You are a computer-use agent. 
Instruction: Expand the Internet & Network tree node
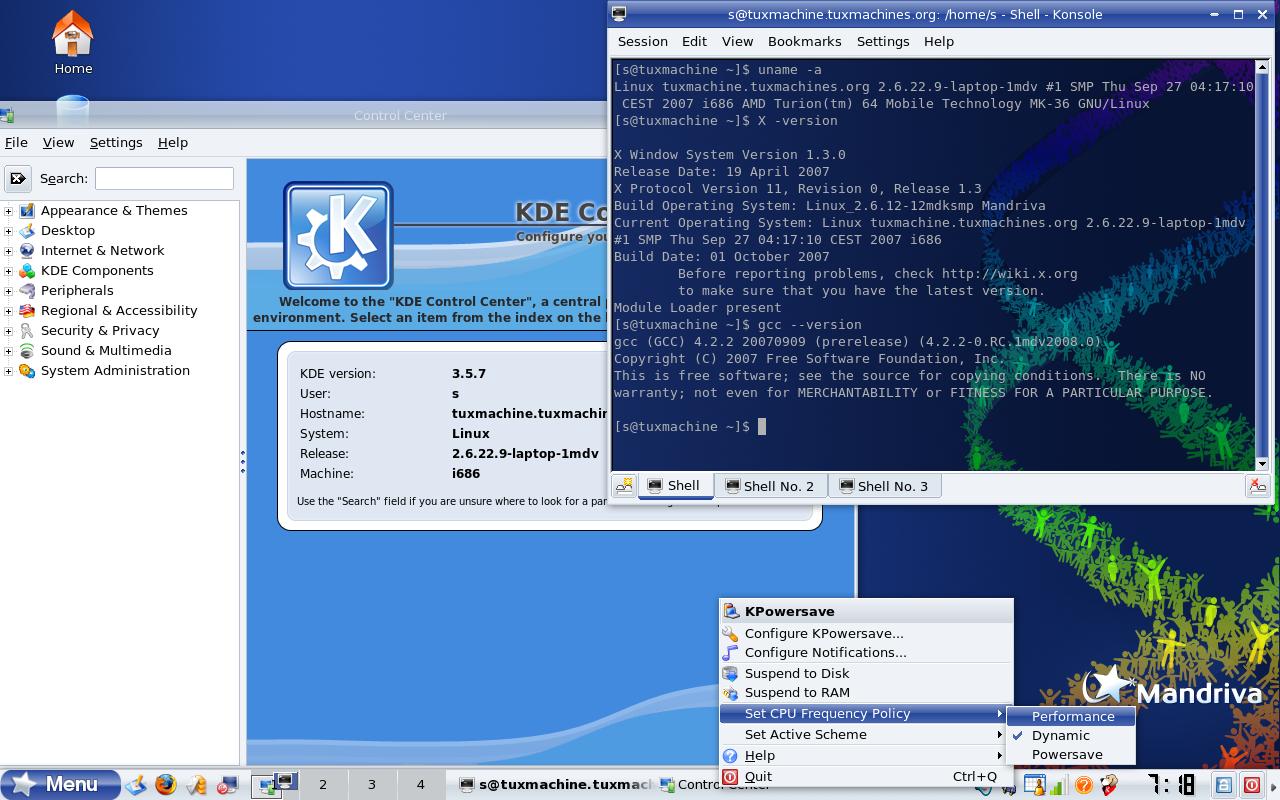9,251
